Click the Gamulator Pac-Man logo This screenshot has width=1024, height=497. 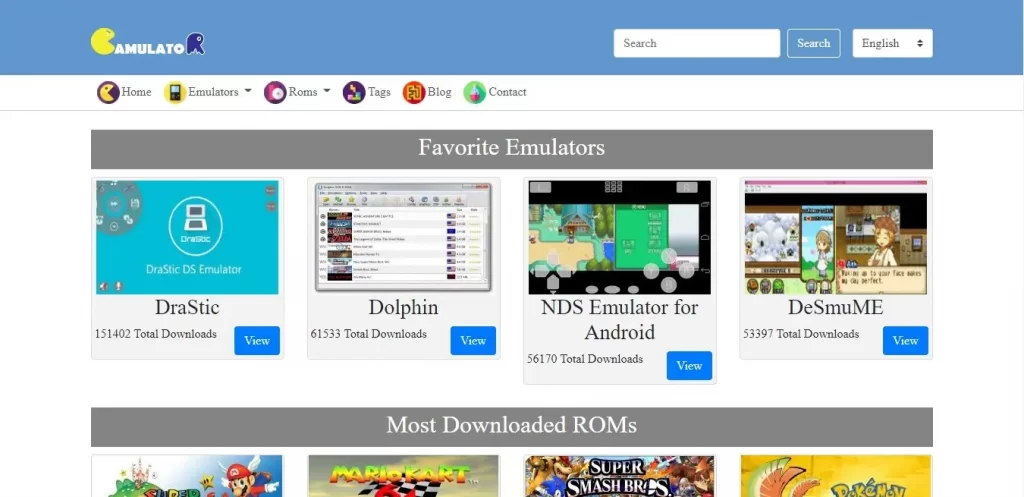tap(148, 42)
